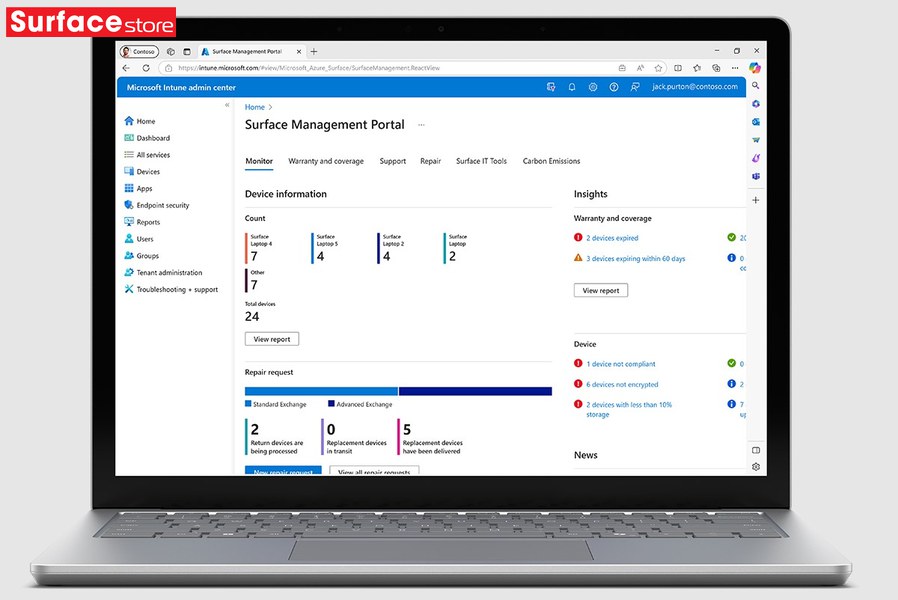This screenshot has height=600, width=898.
Task: Open the notifications bell in header
Action: click(x=572, y=87)
